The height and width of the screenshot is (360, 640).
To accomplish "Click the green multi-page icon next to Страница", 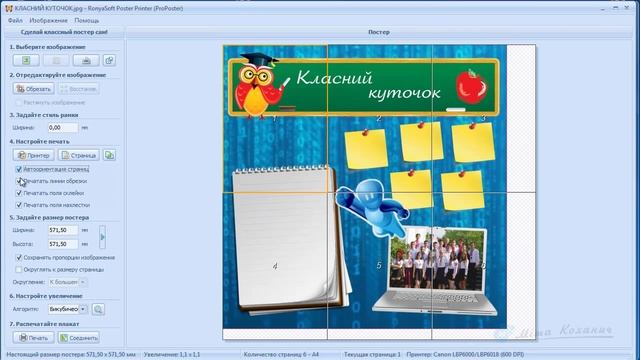I will tap(109, 155).
